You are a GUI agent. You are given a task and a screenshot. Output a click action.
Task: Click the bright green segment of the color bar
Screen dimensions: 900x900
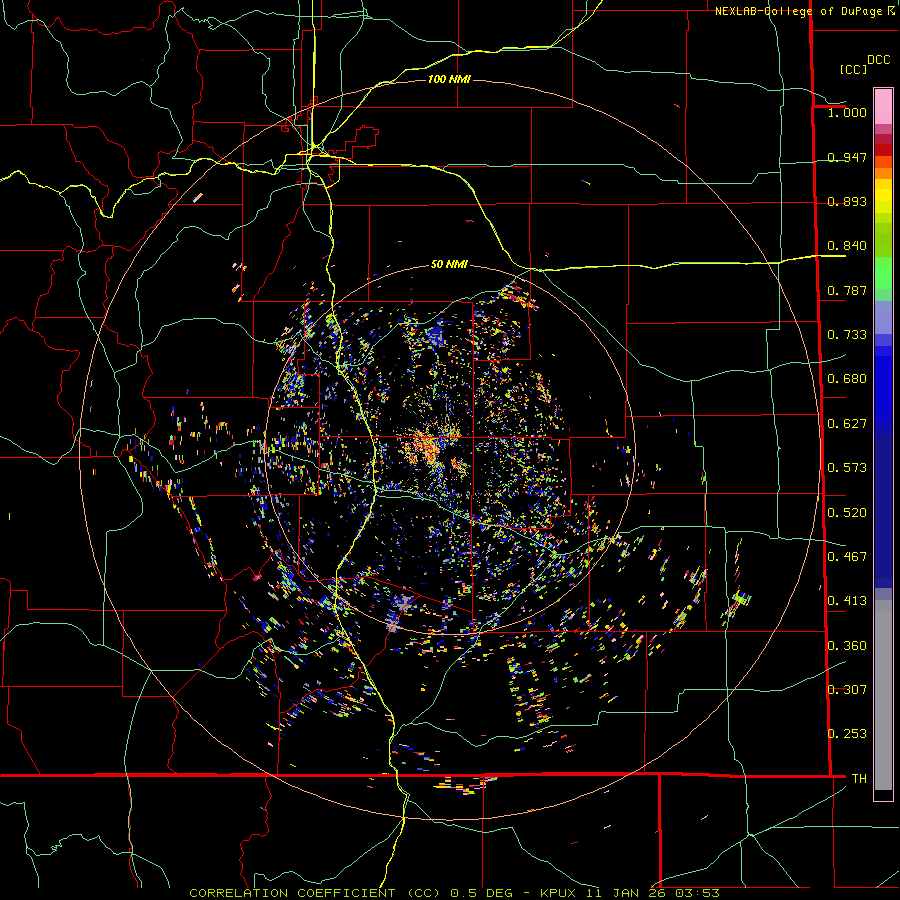coord(883,272)
